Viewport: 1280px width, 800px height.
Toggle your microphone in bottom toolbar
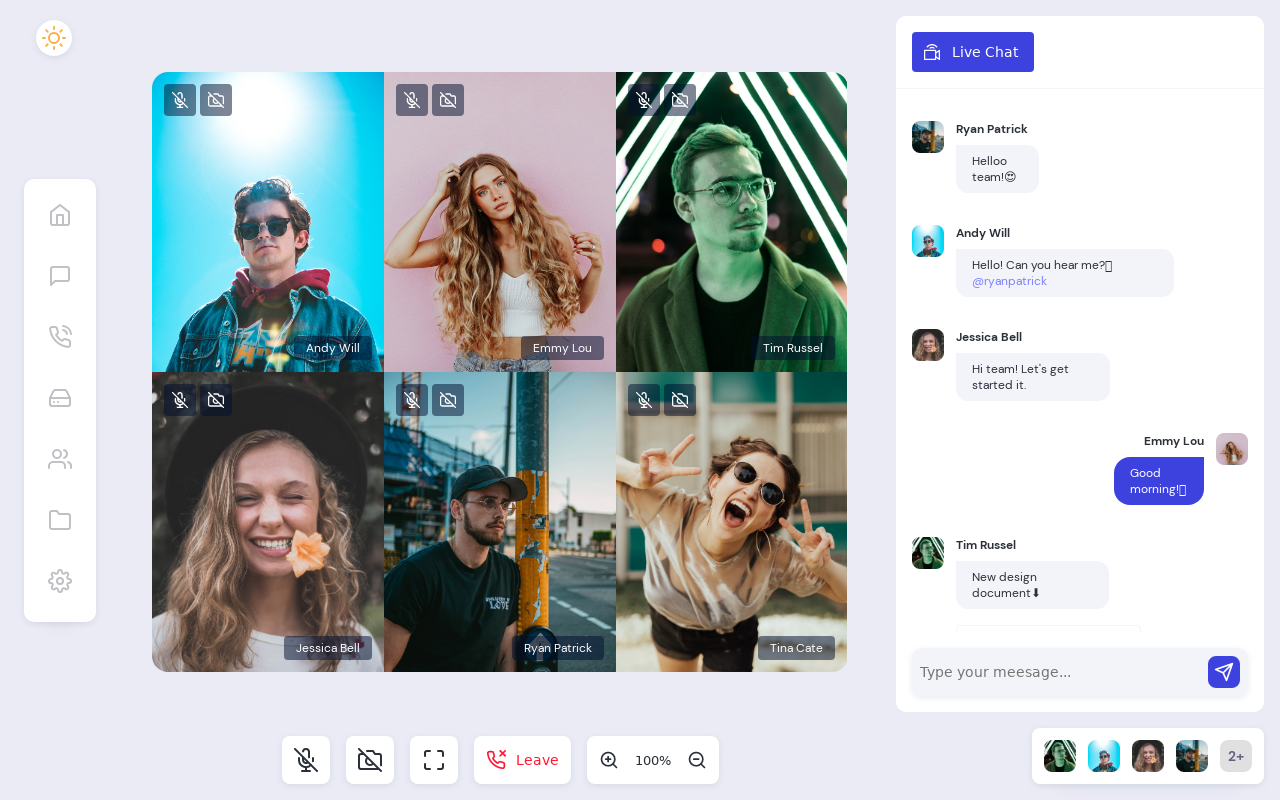[x=306, y=760]
